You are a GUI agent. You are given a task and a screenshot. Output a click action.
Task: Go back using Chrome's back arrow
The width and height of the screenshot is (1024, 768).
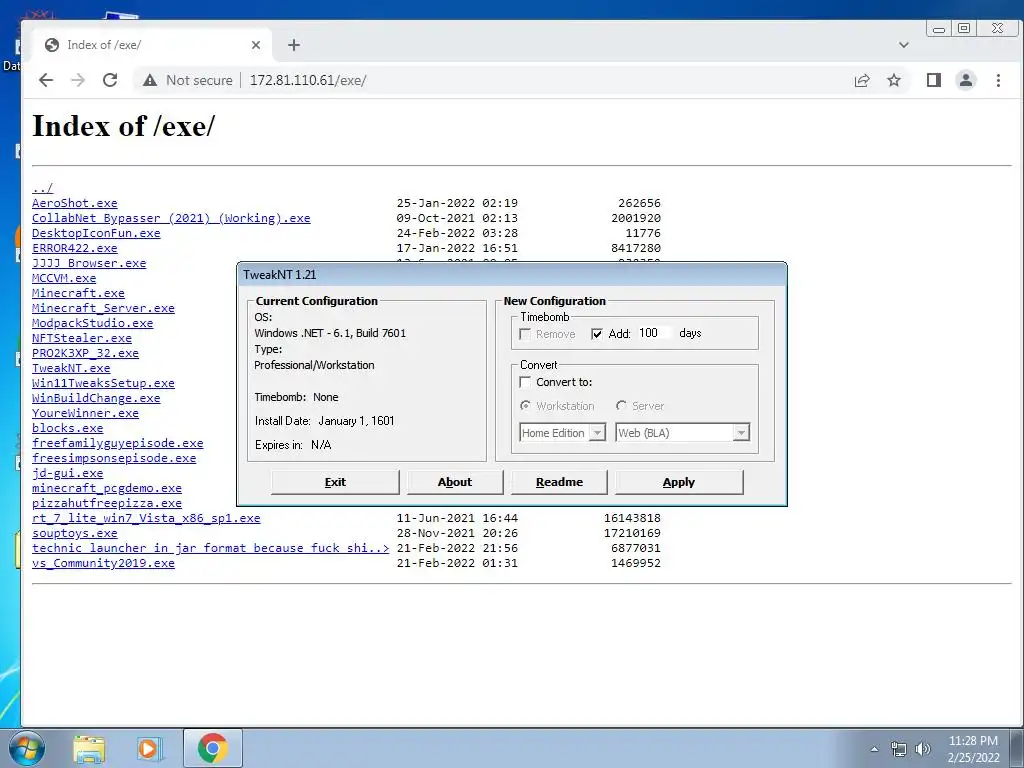(x=46, y=80)
